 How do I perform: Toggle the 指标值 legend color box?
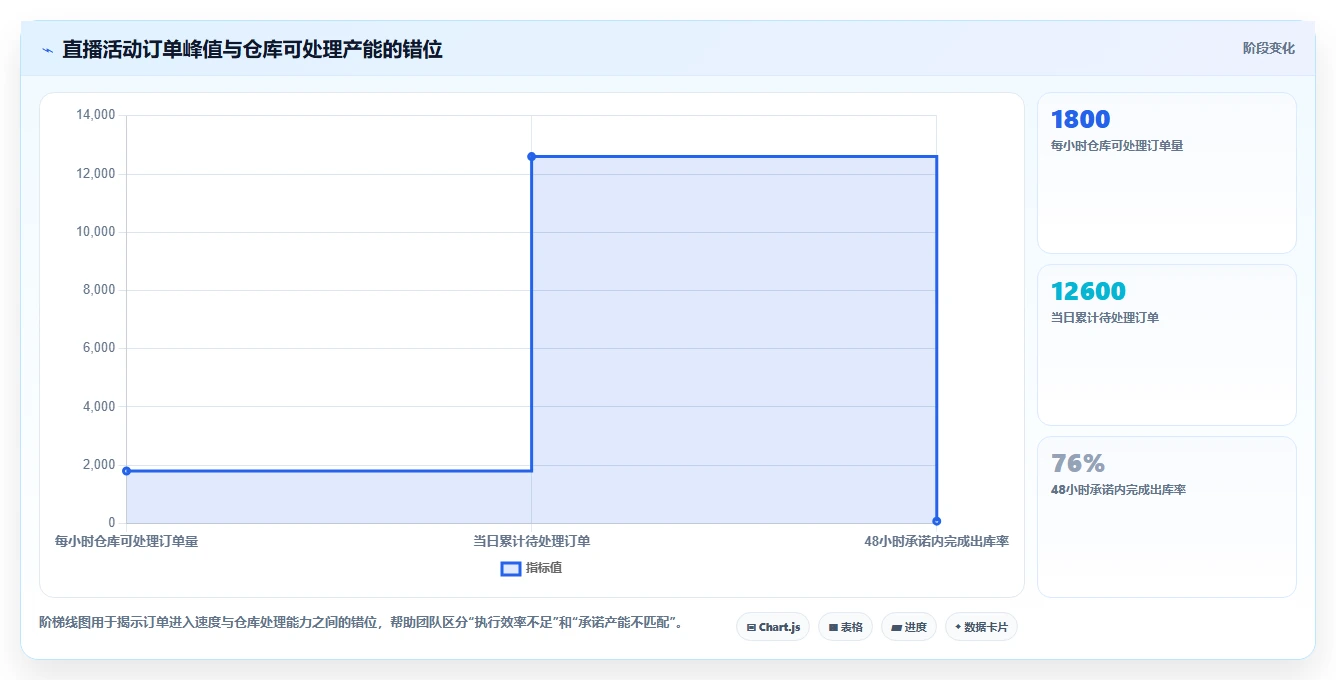[x=511, y=568]
